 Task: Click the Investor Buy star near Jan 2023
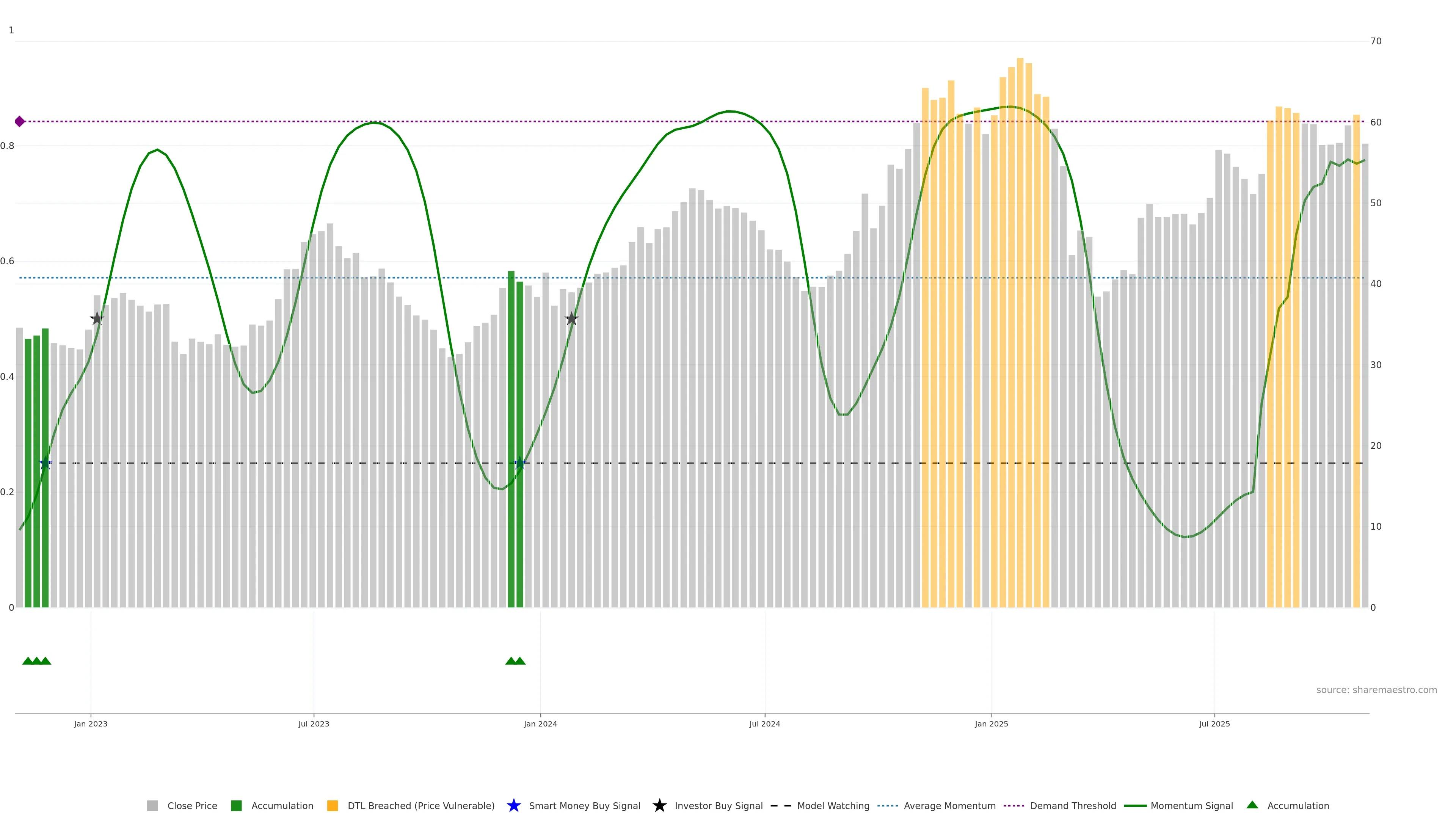click(x=97, y=319)
